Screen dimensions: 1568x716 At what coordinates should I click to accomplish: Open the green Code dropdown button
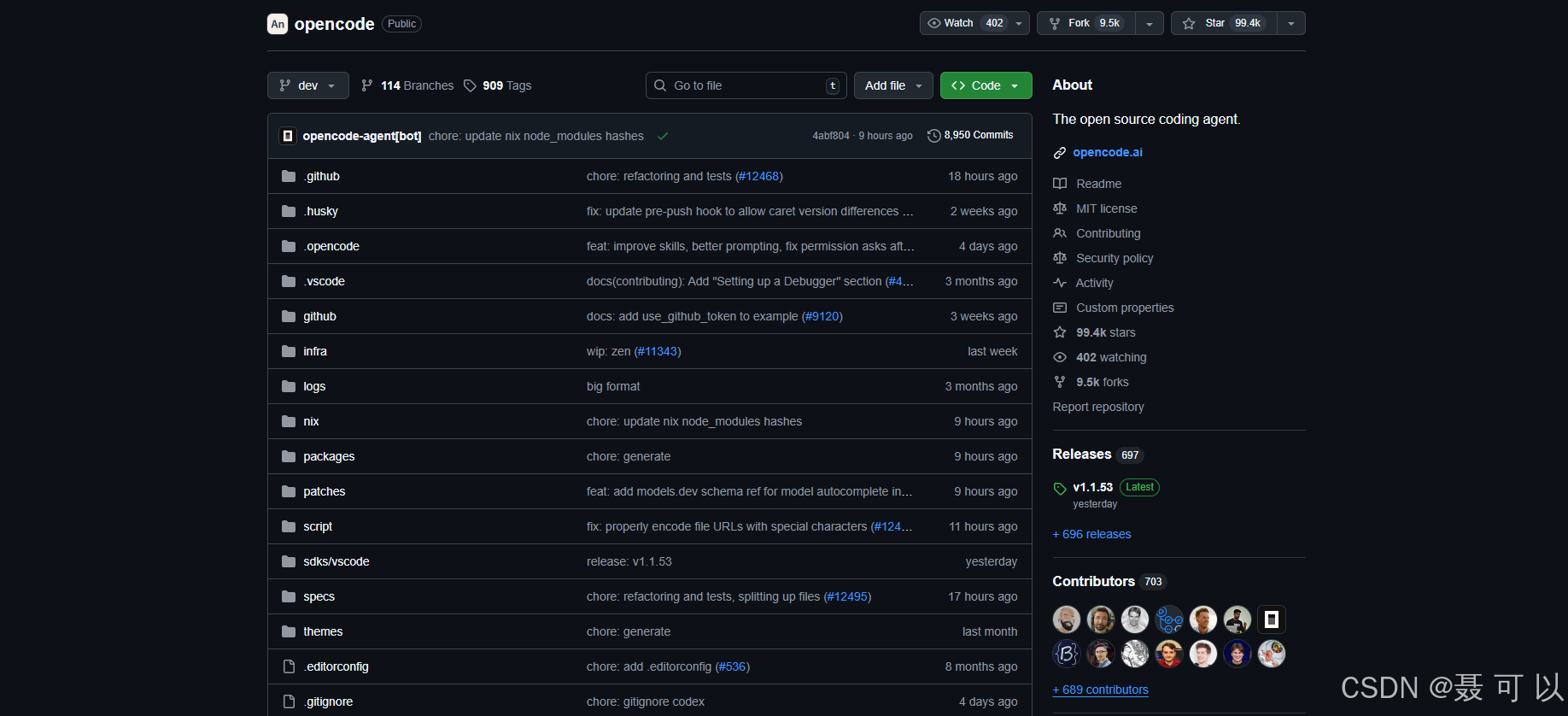986,85
